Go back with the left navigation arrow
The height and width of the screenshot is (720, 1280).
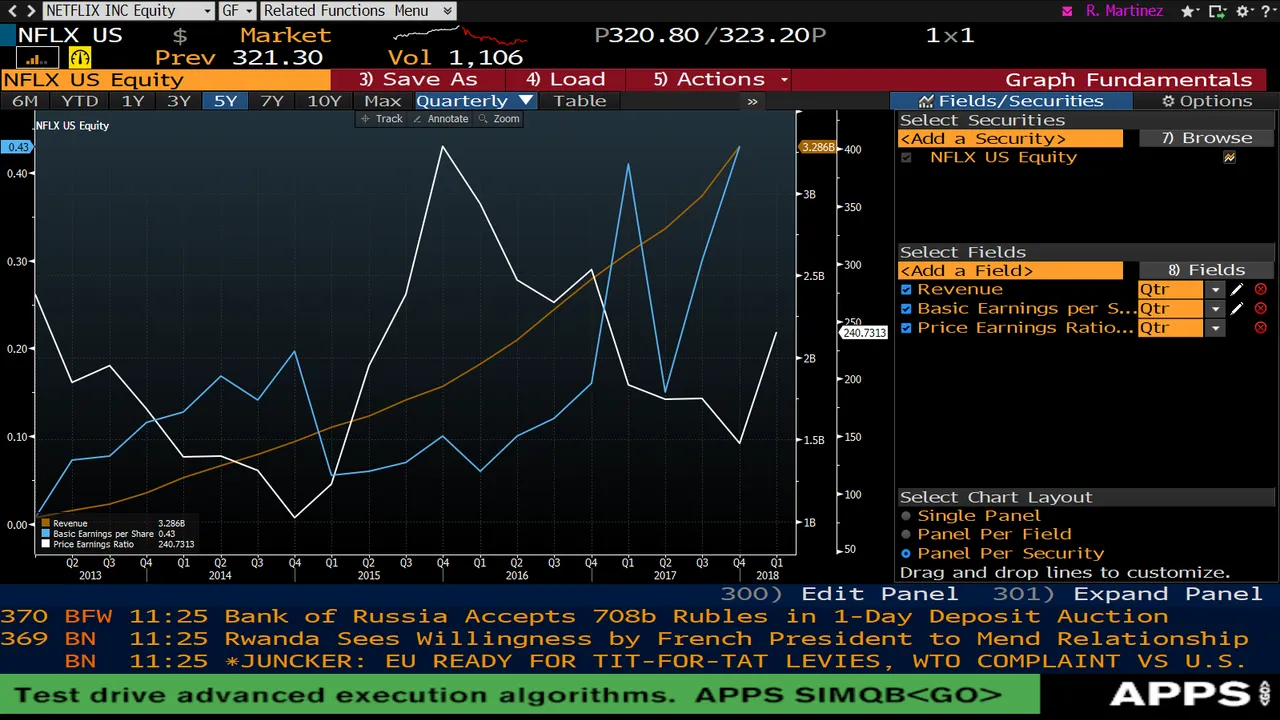point(11,11)
